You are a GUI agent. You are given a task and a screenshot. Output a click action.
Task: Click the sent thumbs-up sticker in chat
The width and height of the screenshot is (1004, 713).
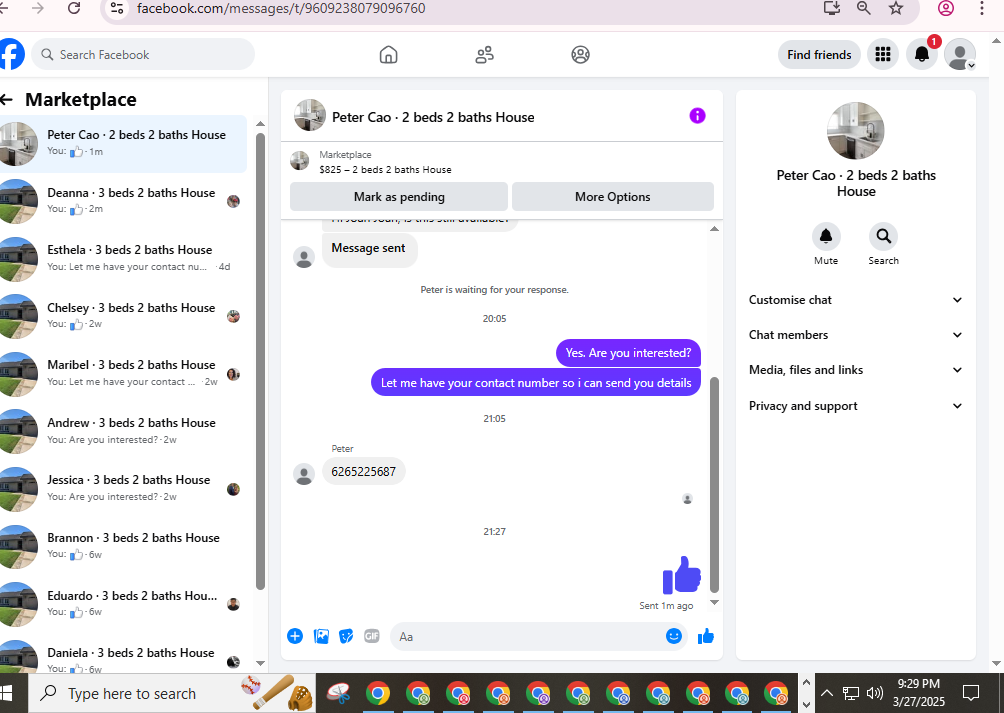[681, 575]
